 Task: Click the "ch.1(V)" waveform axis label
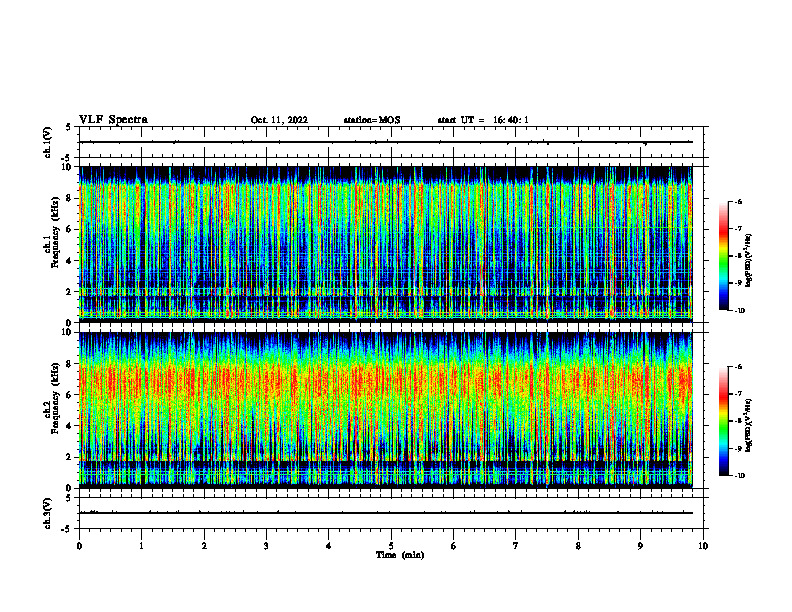click(x=47, y=142)
